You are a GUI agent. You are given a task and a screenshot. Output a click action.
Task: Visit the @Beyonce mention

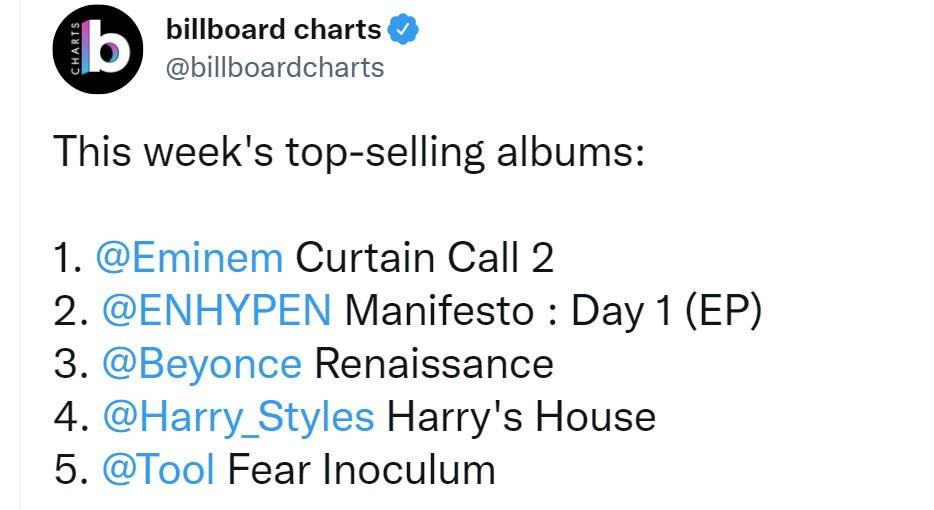click(202, 364)
